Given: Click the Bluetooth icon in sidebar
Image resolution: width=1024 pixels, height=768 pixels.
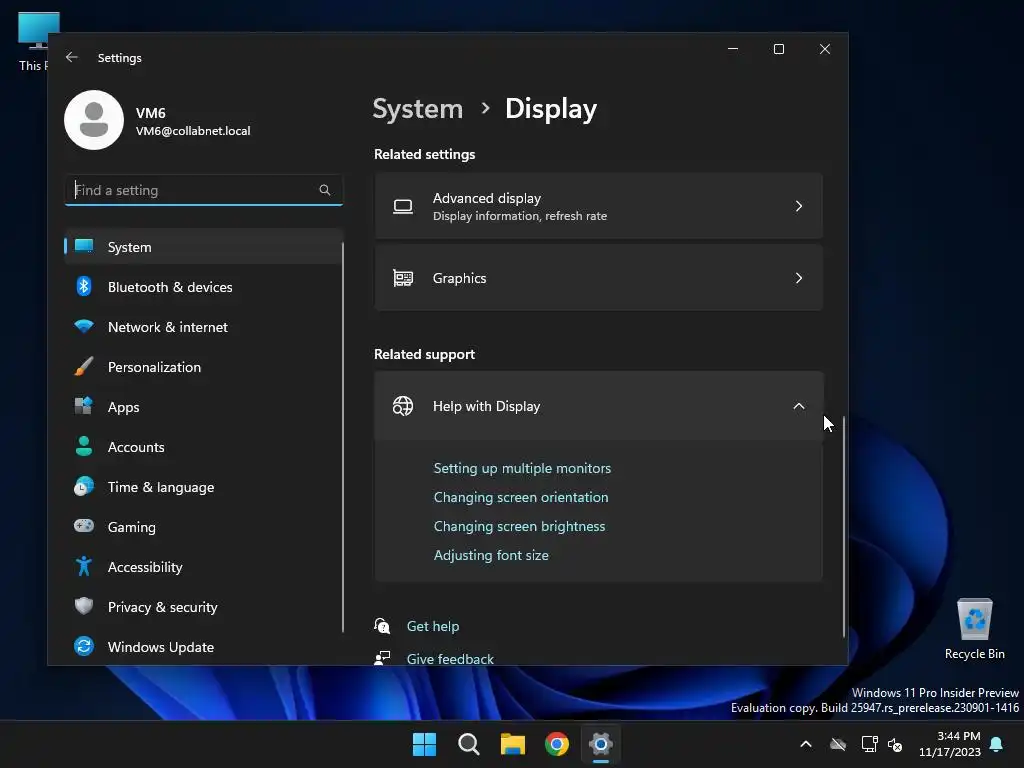Looking at the screenshot, I should coord(84,287).
